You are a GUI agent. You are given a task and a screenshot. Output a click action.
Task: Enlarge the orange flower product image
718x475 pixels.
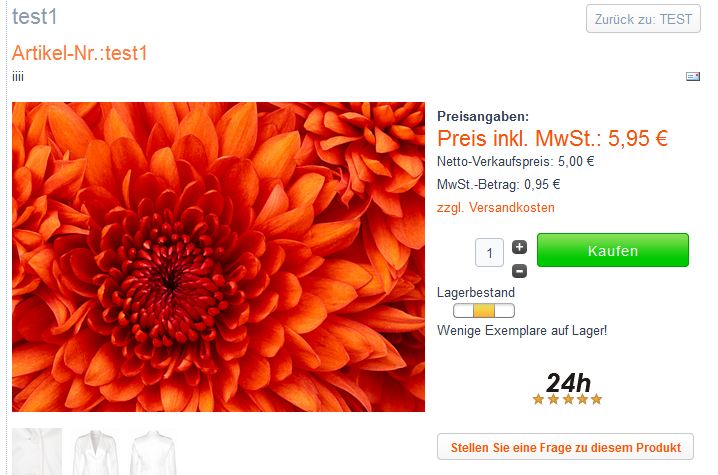coord(218,257)
